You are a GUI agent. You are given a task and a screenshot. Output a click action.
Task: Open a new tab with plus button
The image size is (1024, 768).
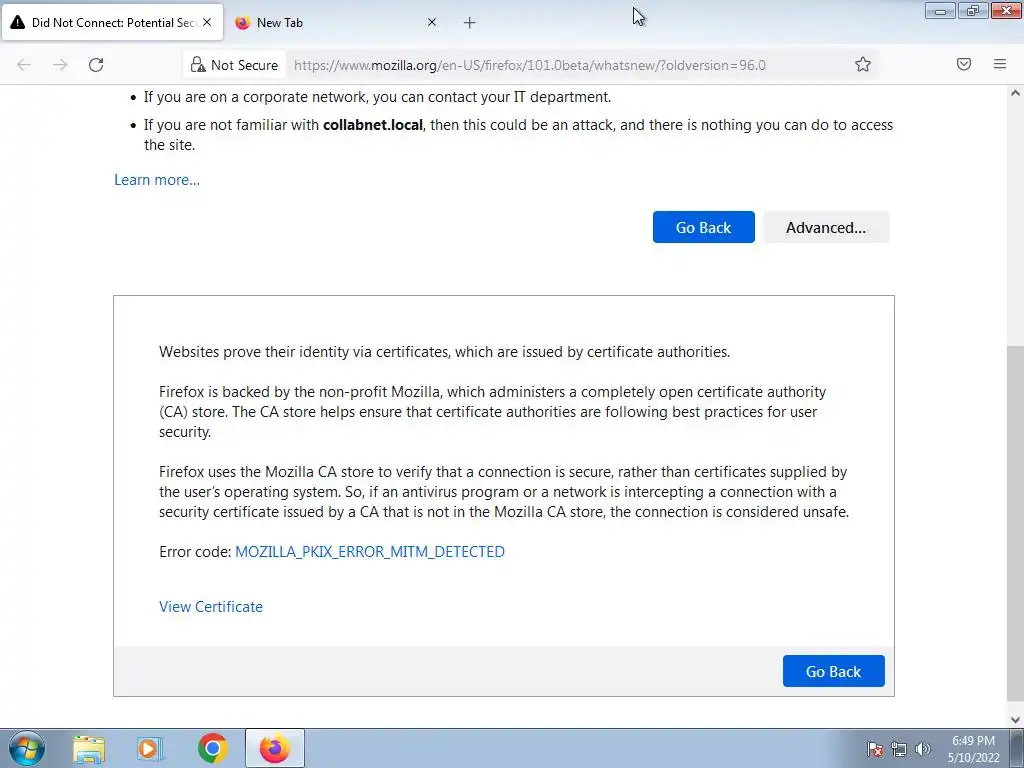470,23
